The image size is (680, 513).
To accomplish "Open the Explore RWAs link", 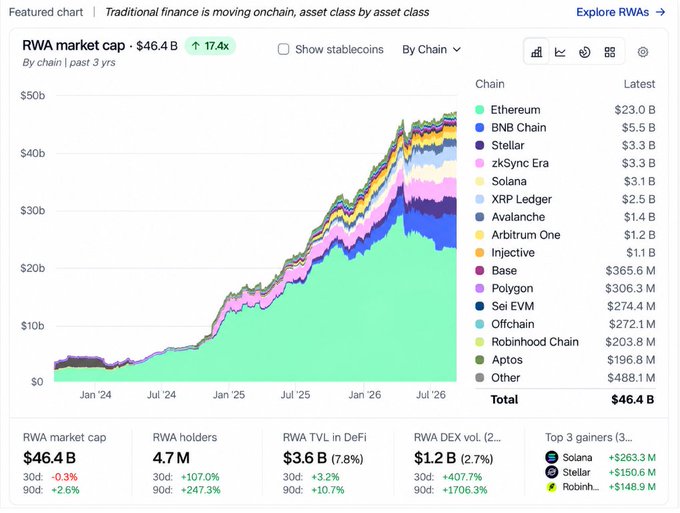I will coord(621,12).
